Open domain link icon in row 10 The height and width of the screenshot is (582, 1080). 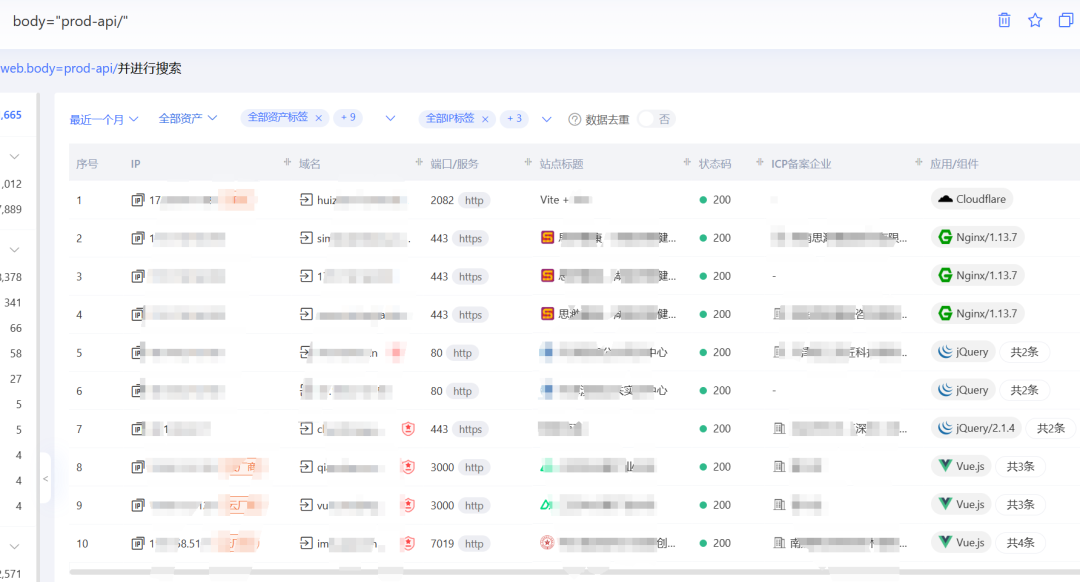[x=306, y=543]
